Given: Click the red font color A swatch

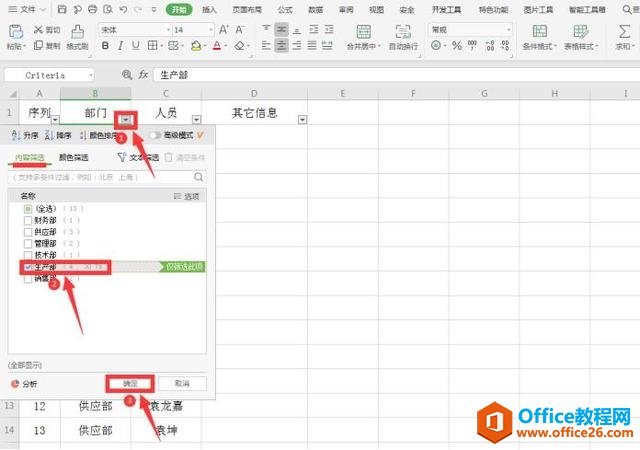Looking at the screenshot, I should 217,46.
